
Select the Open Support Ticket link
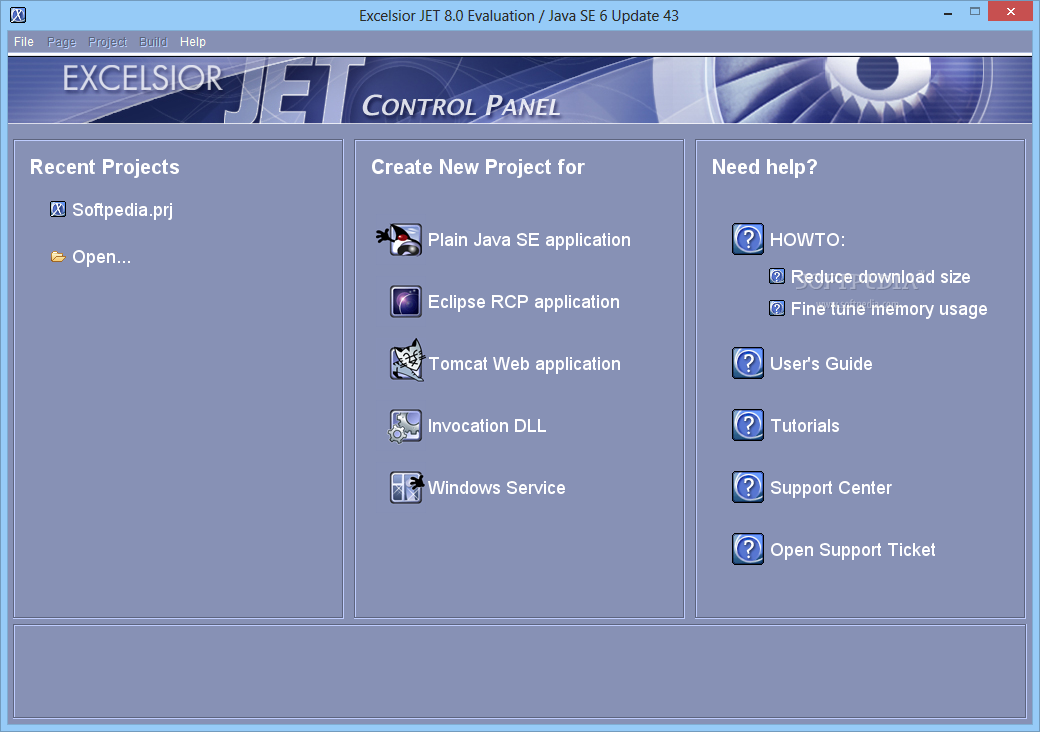point(852,550)
